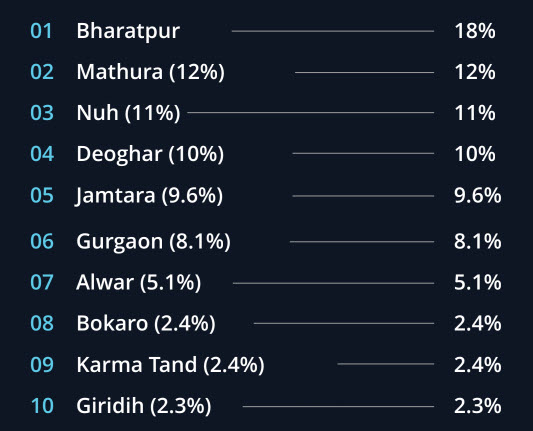Click the Bokaro (2.4%) entry
This screenshot has height=431, width=533.
tap(146, 323)
